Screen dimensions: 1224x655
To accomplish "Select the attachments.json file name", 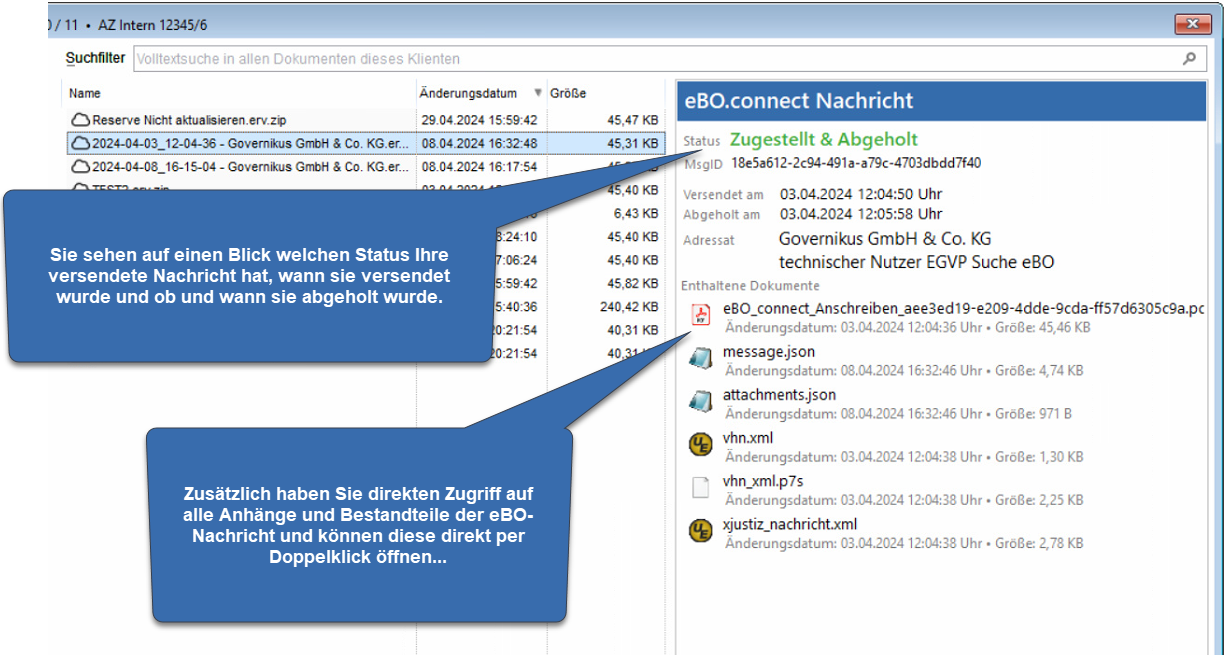I will pyautogui.click(x=779, y=395).
